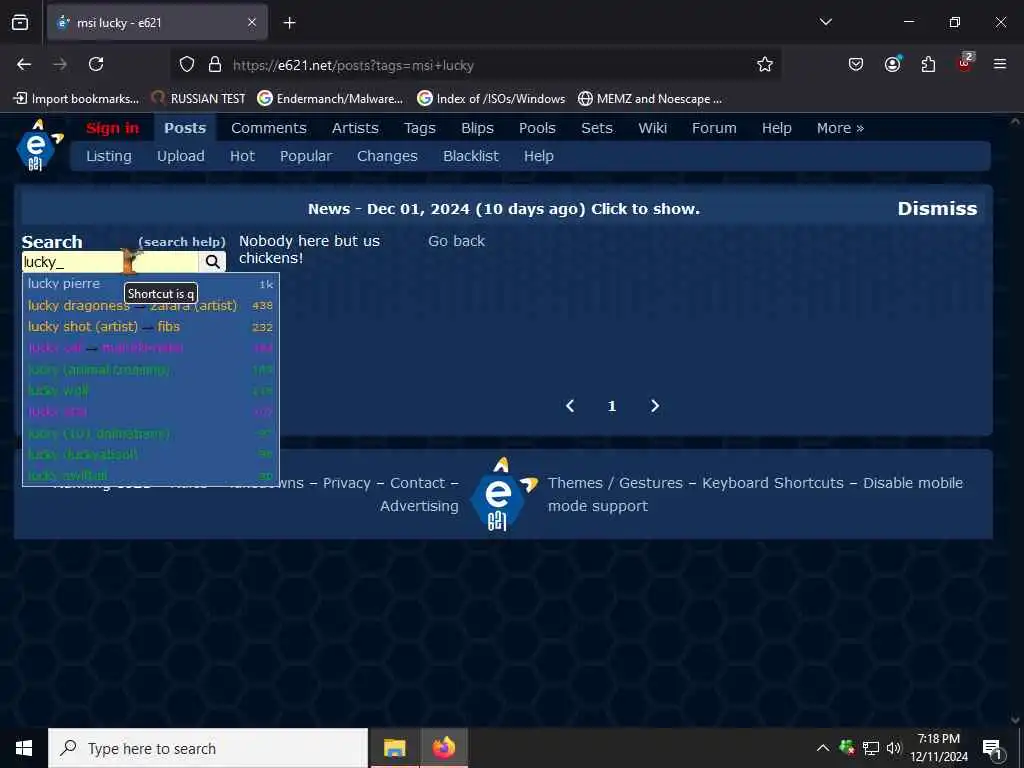The image size is (1024, 768).
Task: Open the Popular subnav link
Action: point(306,156)
